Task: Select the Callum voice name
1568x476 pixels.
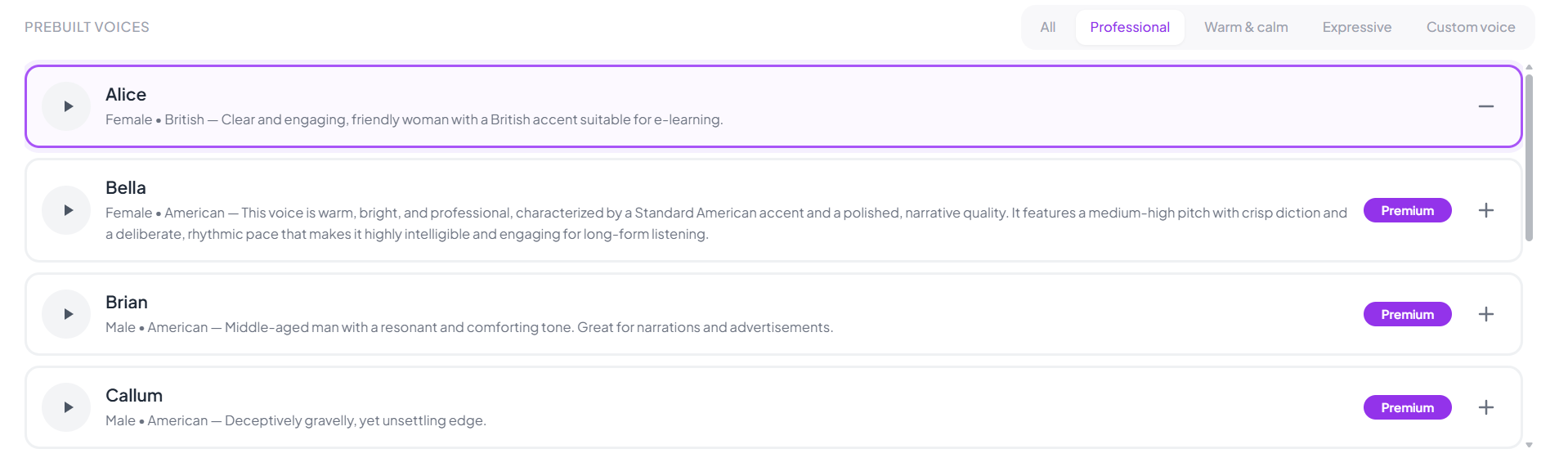Action: pyautogui.click(x=134, y=396)
